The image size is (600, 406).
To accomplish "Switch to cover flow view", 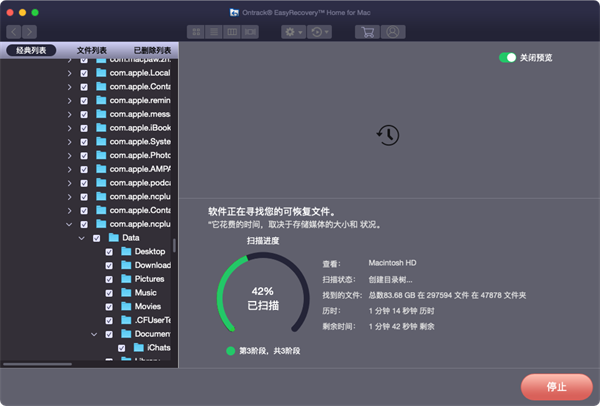I will pos(250,32).
